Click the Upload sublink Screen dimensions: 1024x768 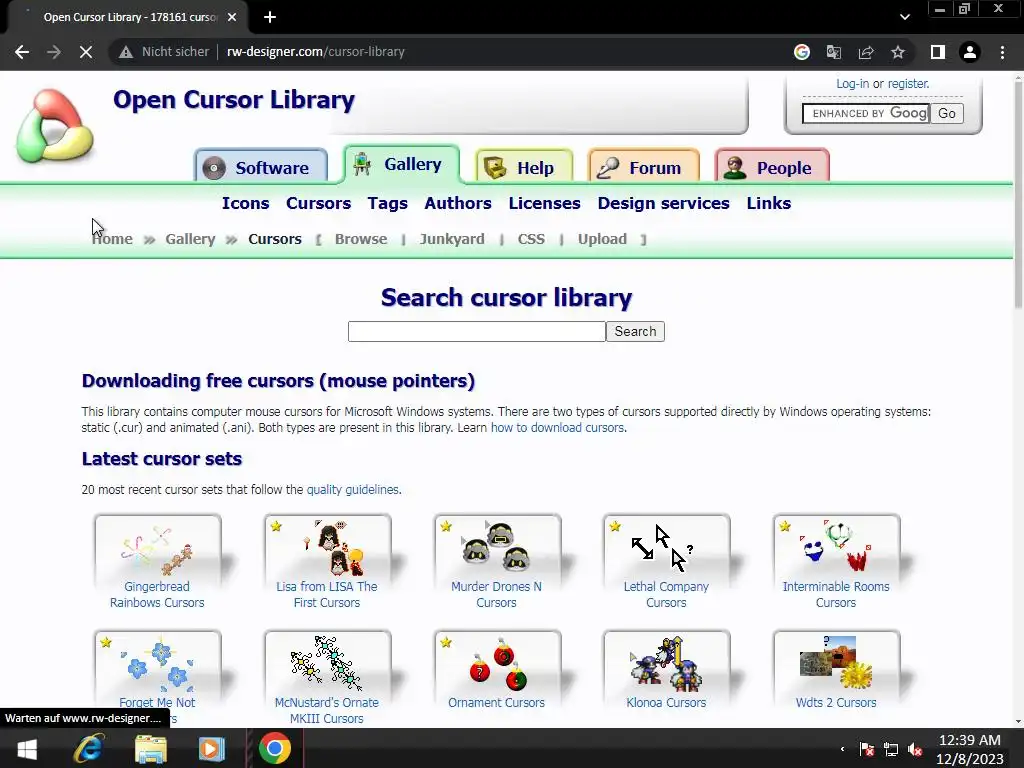pos(602,239)
